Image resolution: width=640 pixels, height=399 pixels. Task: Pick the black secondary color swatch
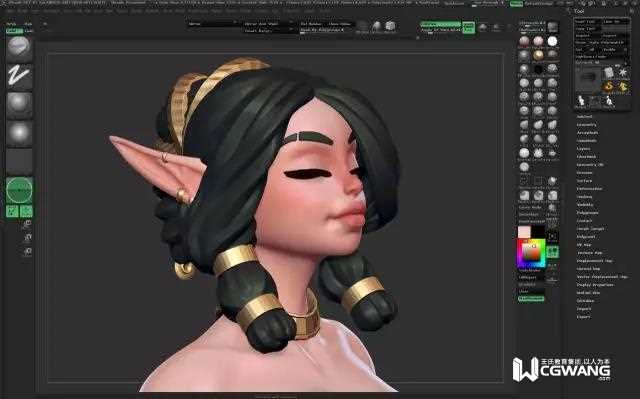pos(538,231)
